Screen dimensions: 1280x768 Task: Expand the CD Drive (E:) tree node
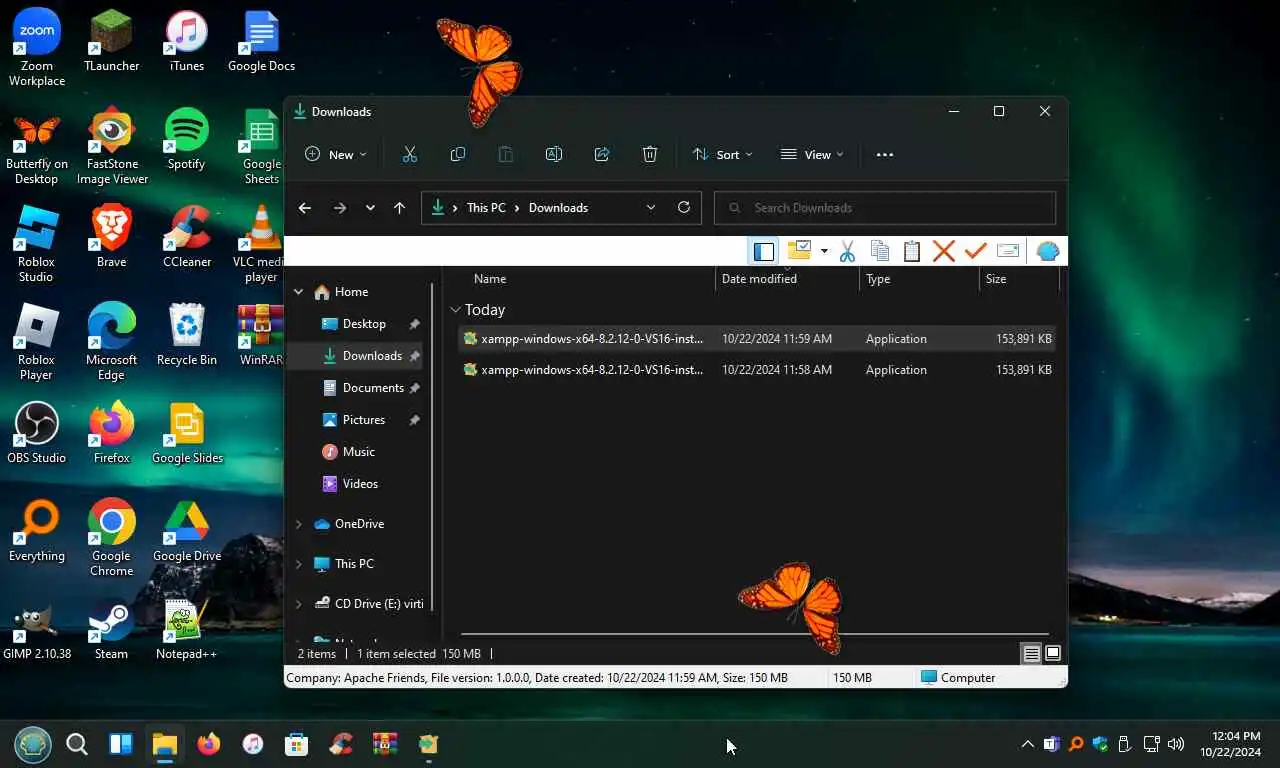pyautogui.click(x=298, y=604)
